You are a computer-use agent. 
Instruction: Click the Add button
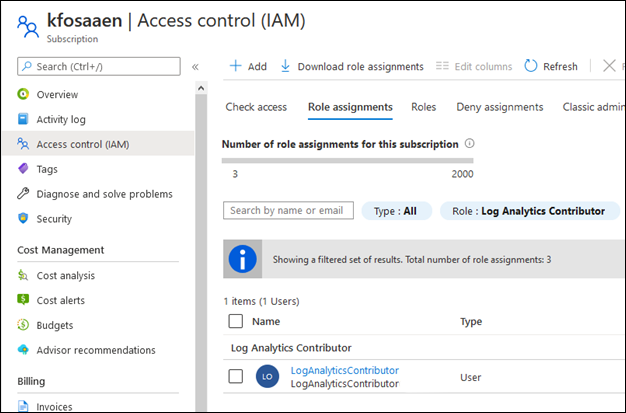[248, 66]
